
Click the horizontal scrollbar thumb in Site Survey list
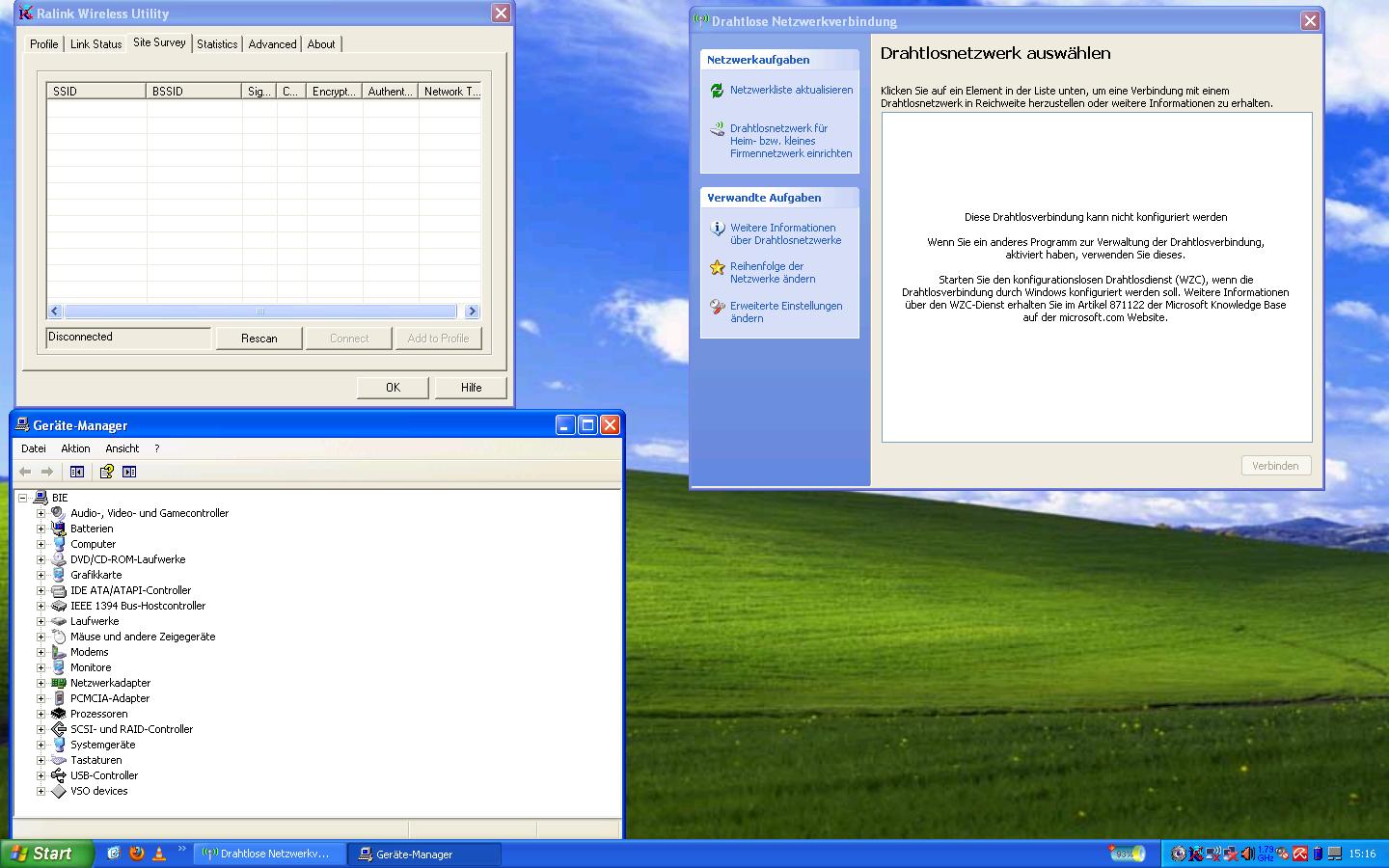click(x=259, y=312)
